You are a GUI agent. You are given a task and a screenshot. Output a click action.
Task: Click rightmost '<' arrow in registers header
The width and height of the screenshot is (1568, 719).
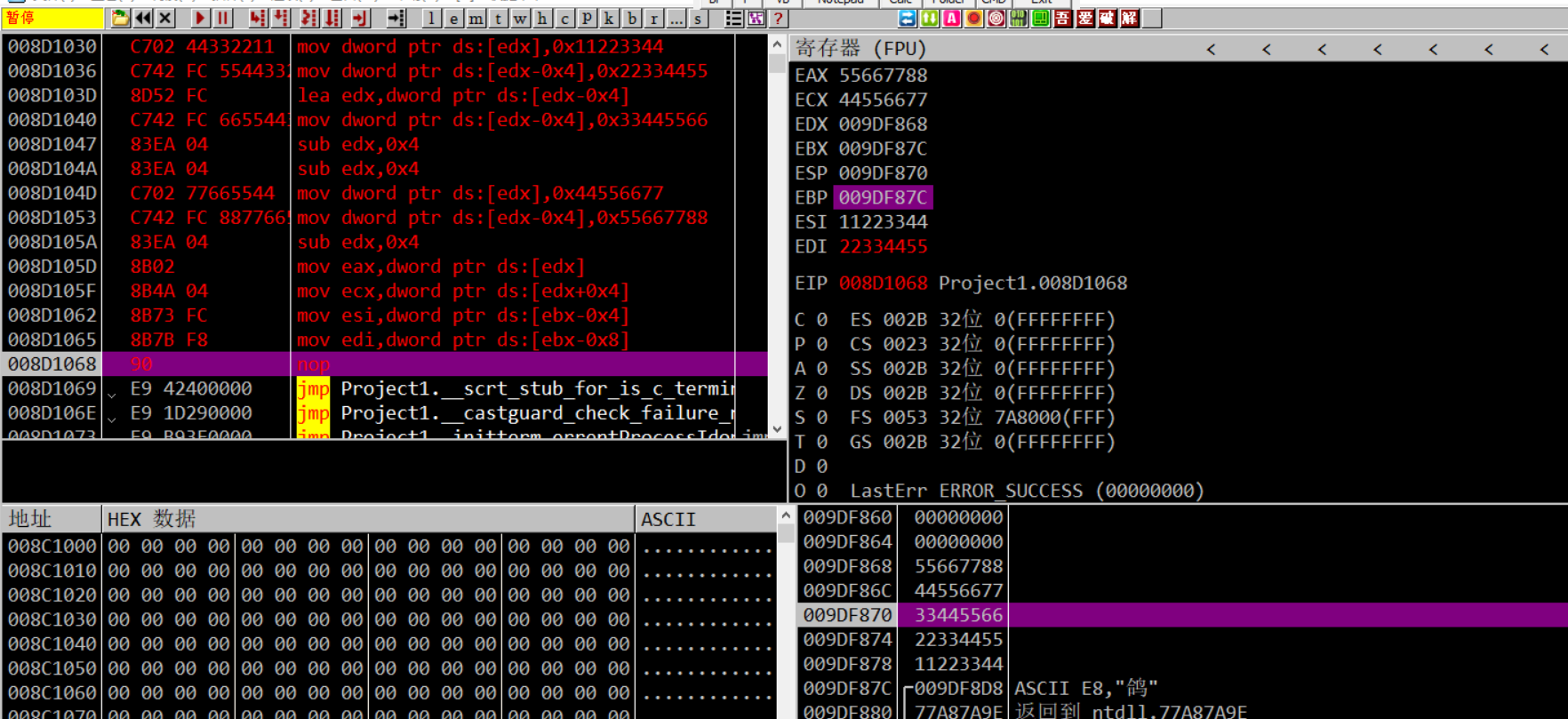click(x=1544, y=50)
